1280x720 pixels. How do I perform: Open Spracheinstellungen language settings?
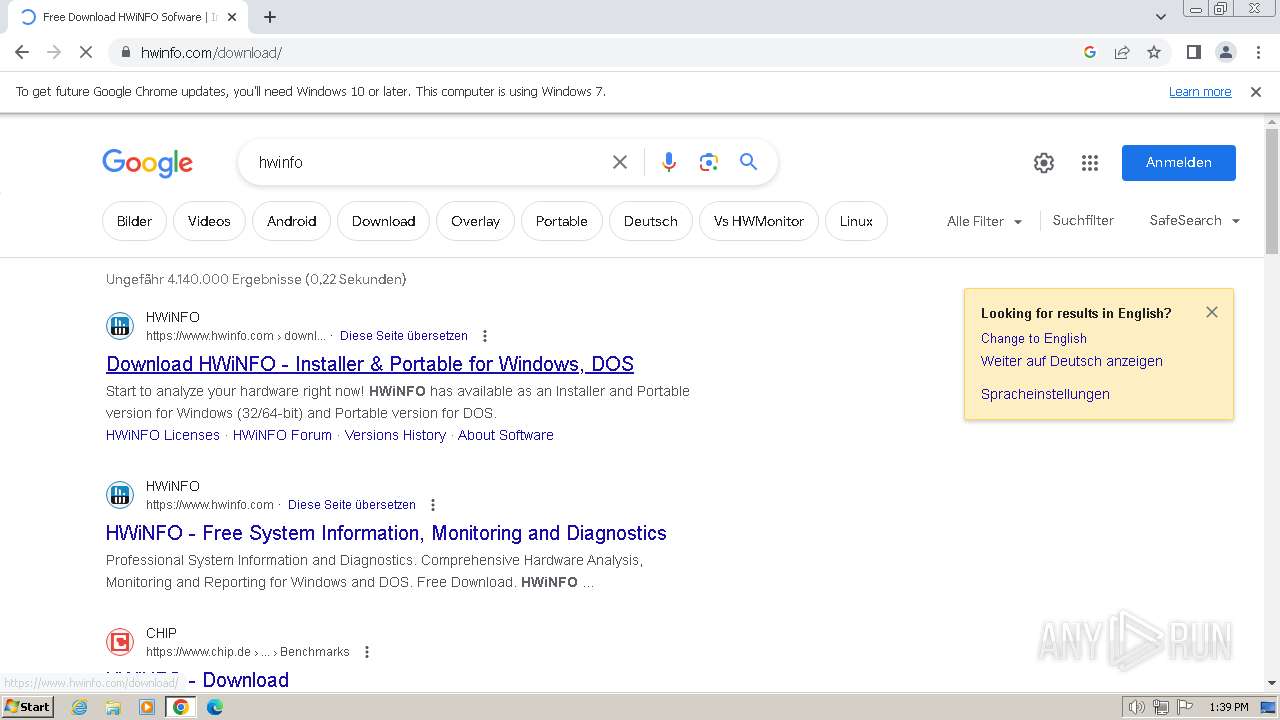pos(1045,394)
